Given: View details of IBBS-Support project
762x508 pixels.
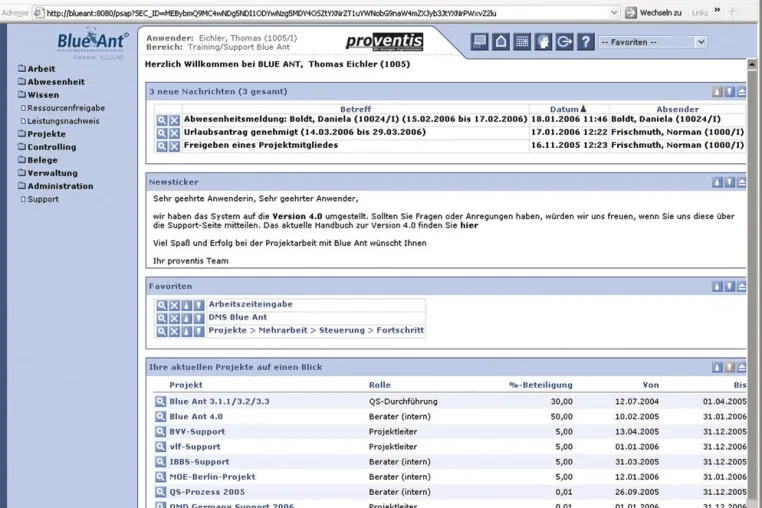Looking at the screenshot, I should [x=160, y=462].
